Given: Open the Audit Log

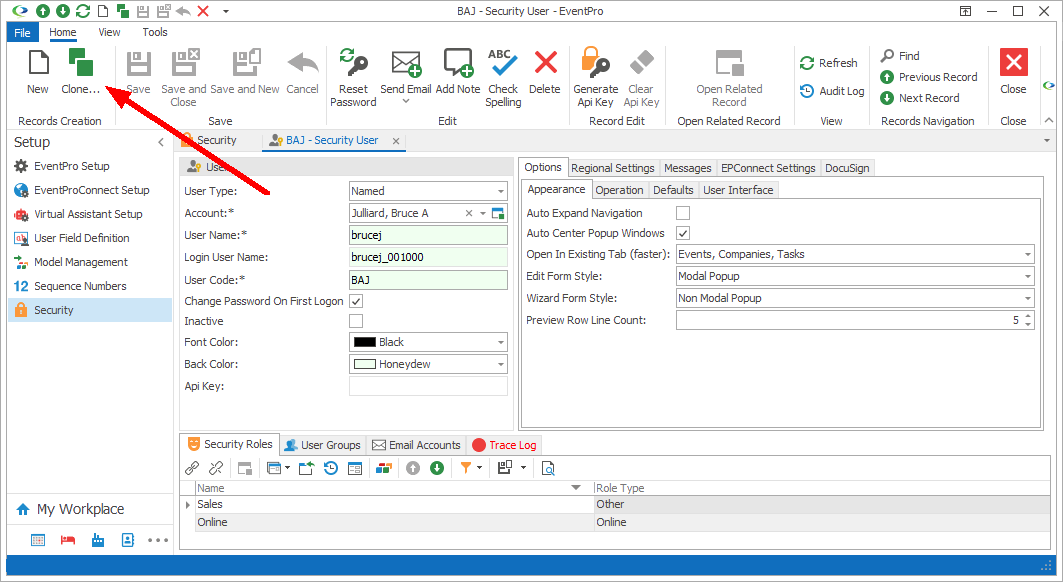Looking at the screenshot, I should (x=832, y=91).
